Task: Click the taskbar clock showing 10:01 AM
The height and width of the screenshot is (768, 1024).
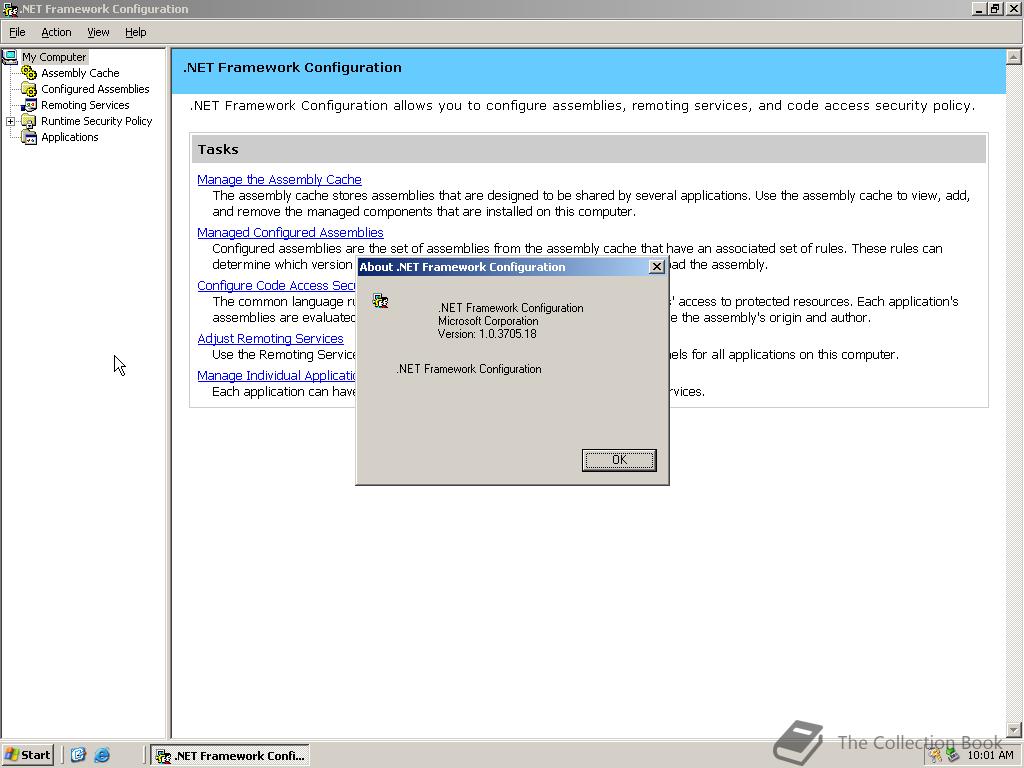Action: (x=990, y=756)
